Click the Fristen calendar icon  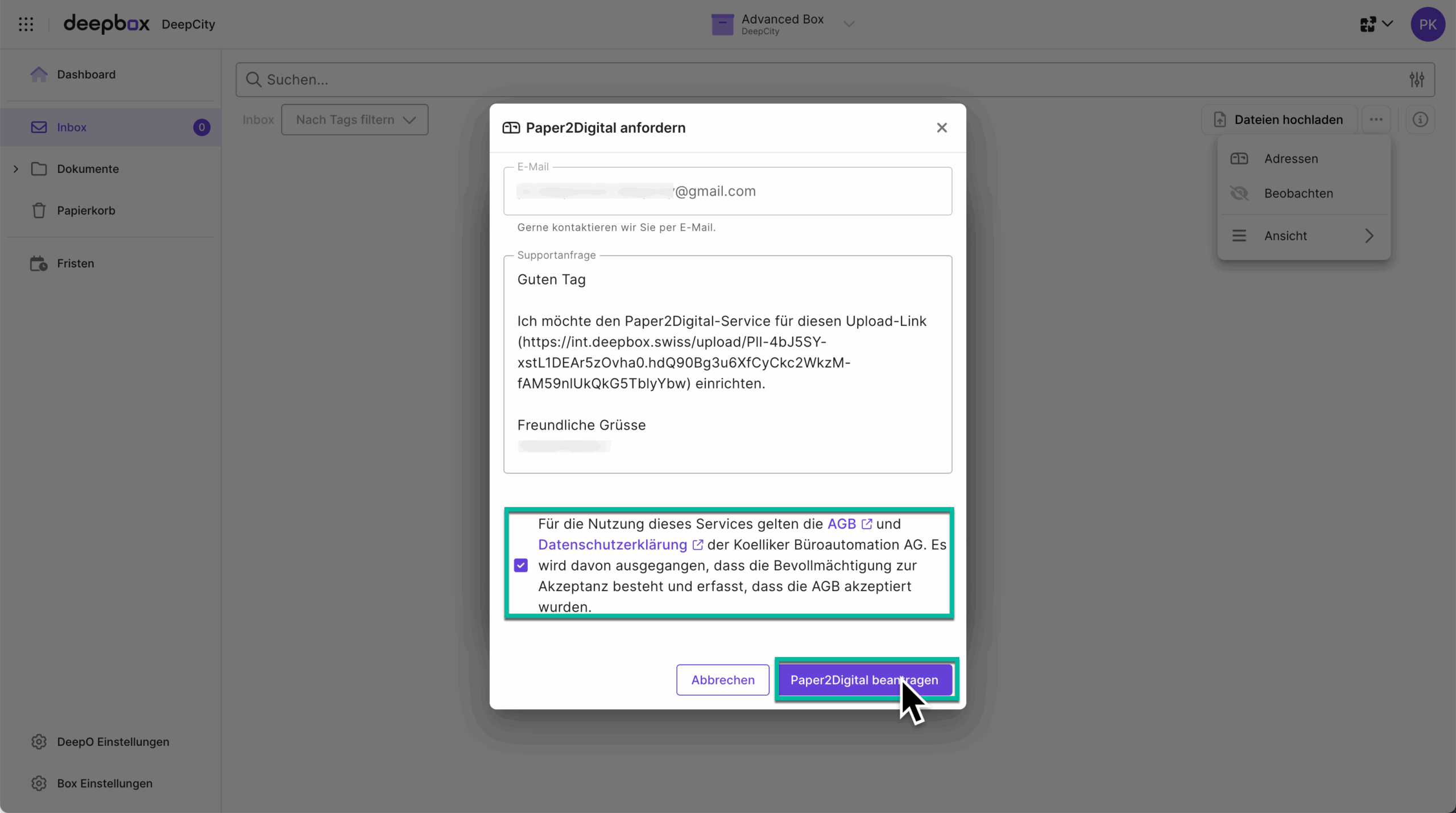tap(39, 263)
